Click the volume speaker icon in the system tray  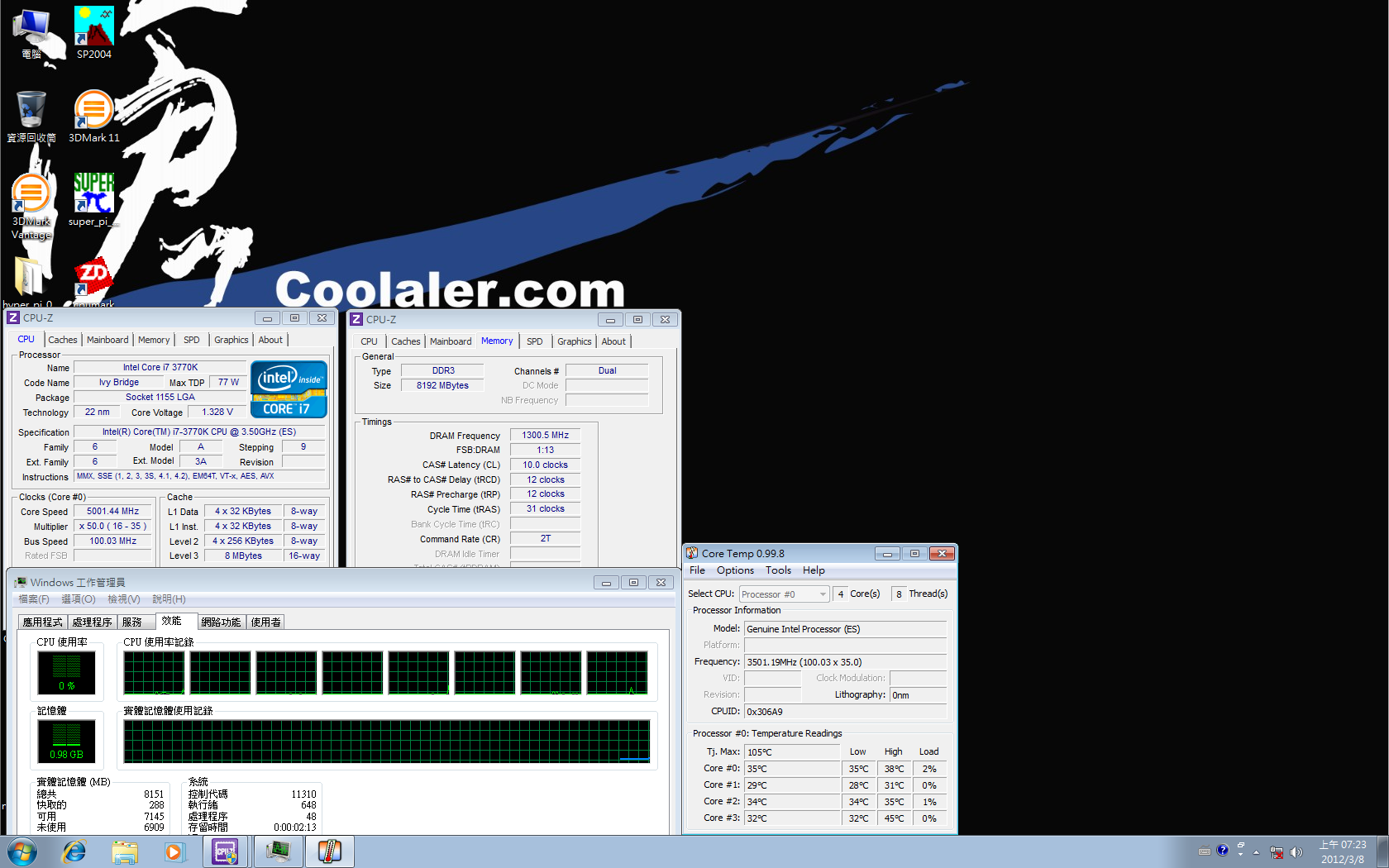[x=1296, y=852]
